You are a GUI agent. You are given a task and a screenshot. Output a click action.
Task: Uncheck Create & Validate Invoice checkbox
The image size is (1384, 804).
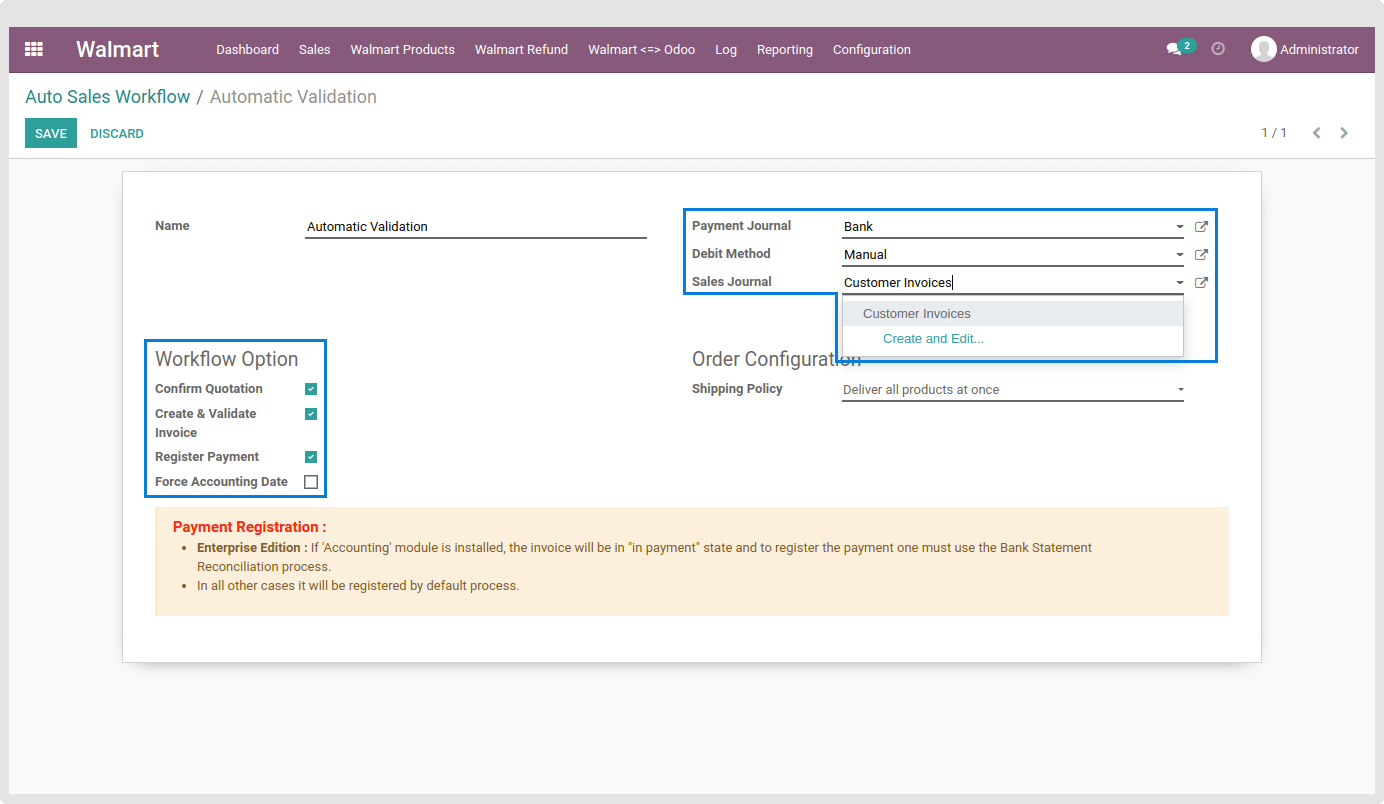coord(311,414)
